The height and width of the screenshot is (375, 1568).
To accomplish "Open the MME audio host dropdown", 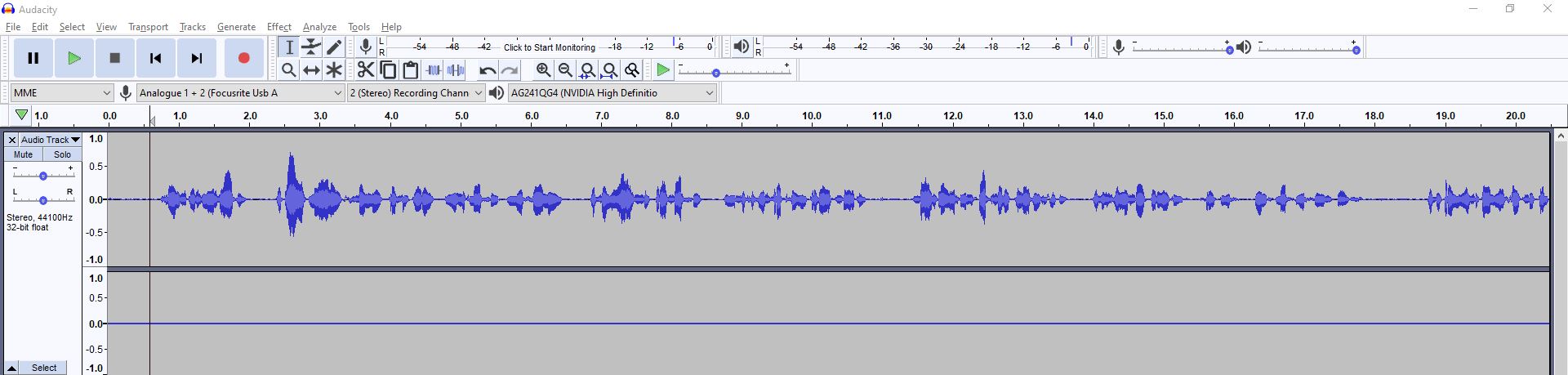I will [x=61, y=93].
